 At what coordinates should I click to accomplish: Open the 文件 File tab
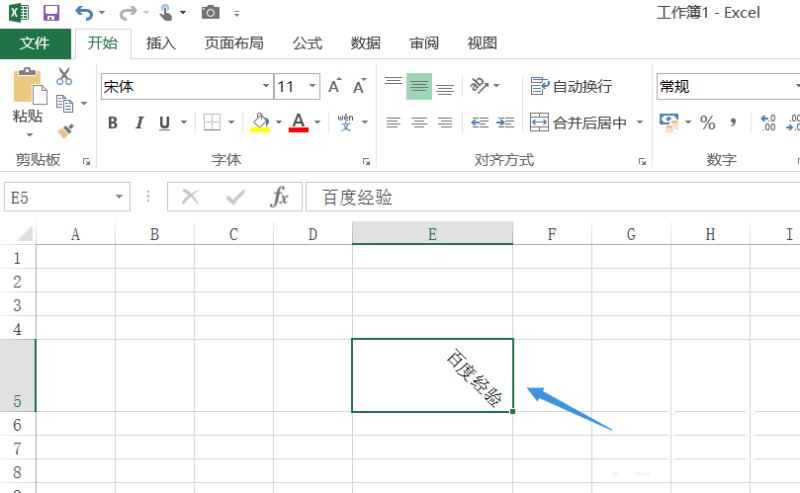click(x=35, y=43)
